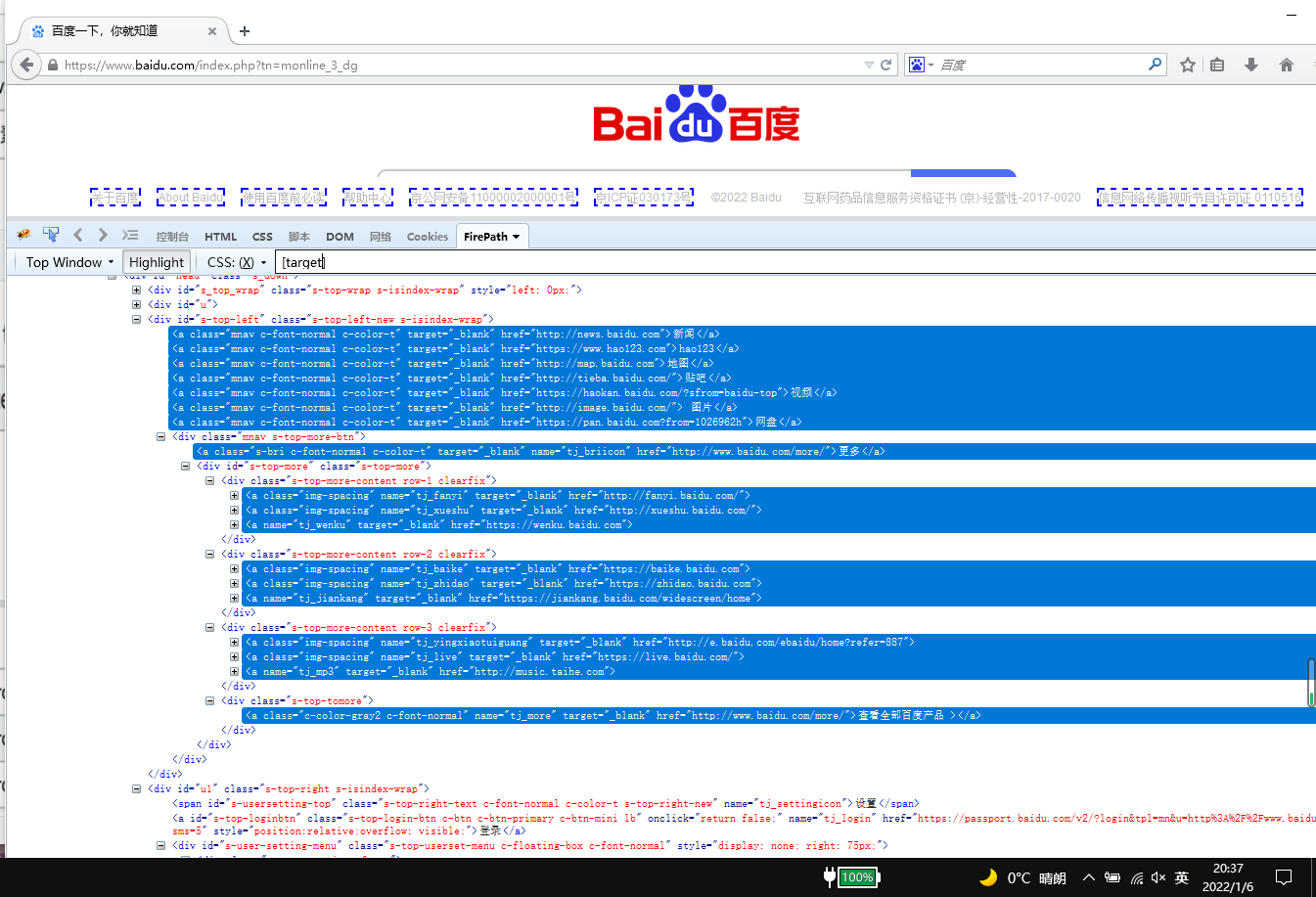Expand the tj_baike anchor node
This screenshot has width=1316, height=897.
click(x=235, y=568)
